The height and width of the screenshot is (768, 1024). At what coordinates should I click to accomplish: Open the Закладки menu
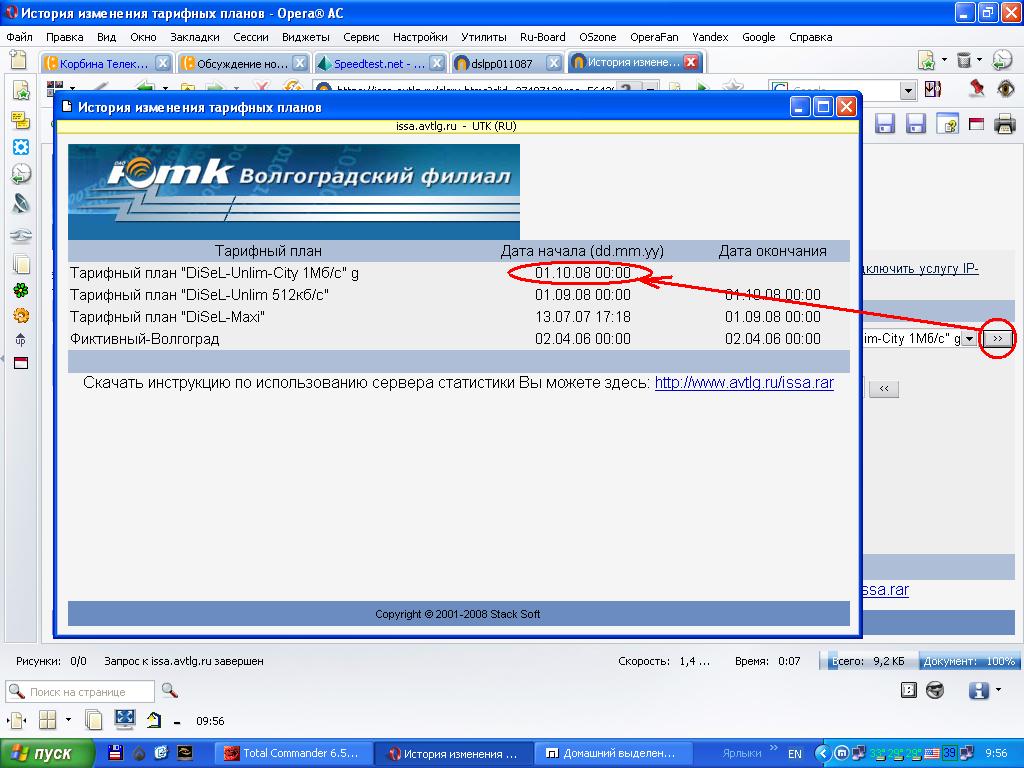194,37
